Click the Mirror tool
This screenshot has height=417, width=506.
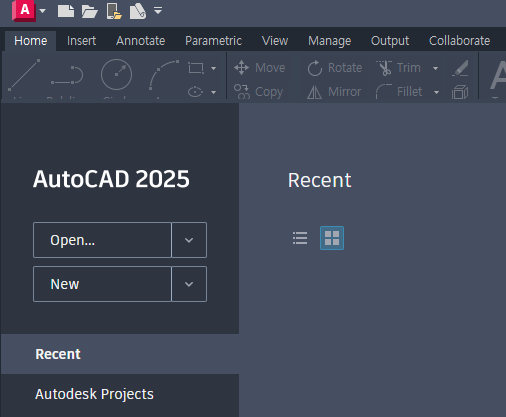(x=334, y=92)
